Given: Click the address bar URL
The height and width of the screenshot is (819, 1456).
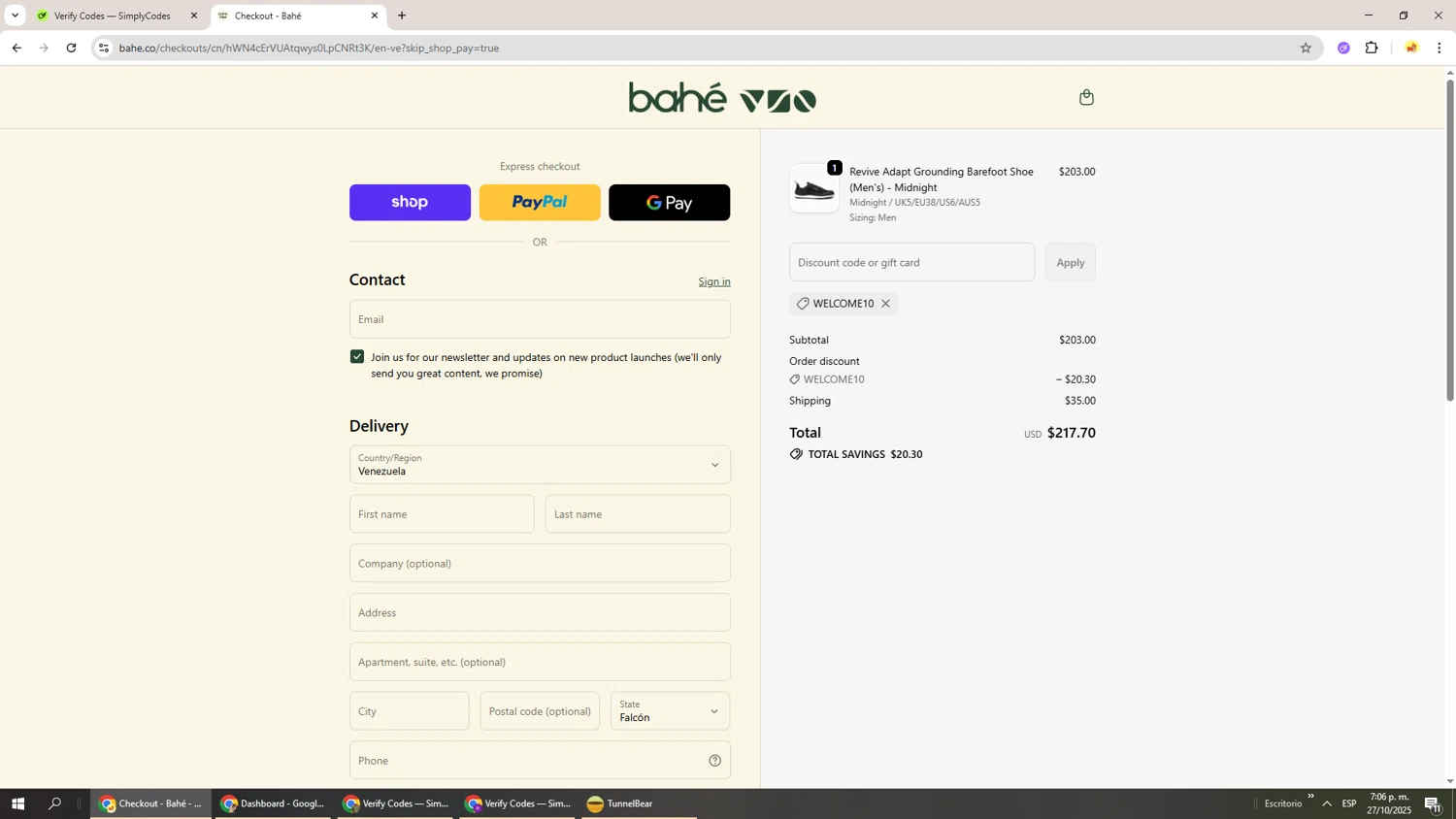Looking at the screenshot, I should click(x=309, y=48).
